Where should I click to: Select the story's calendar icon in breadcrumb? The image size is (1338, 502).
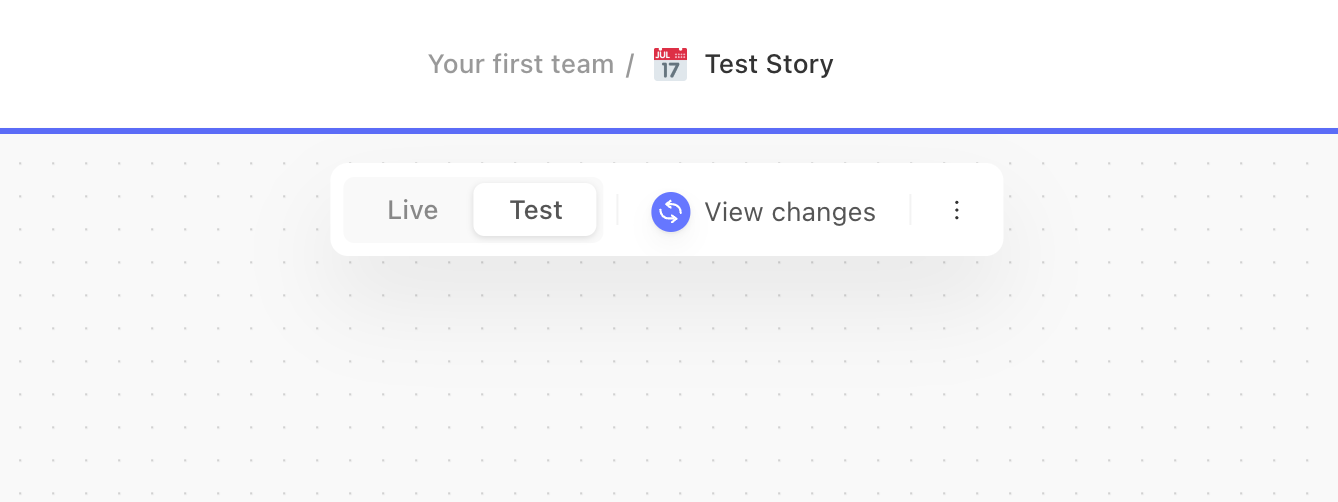670,64
